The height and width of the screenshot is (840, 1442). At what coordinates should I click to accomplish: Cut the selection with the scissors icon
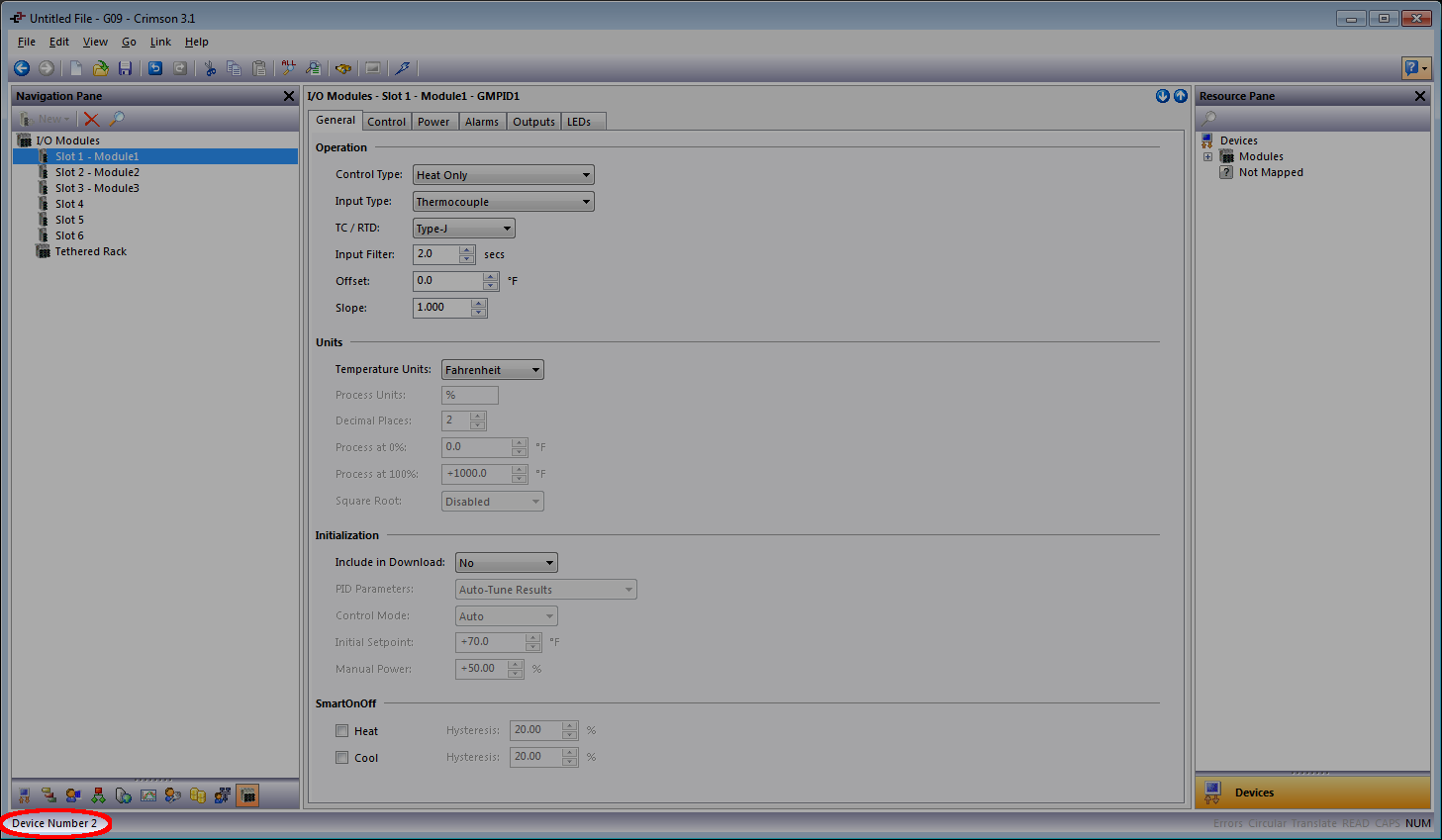click(x=210, y=68)
